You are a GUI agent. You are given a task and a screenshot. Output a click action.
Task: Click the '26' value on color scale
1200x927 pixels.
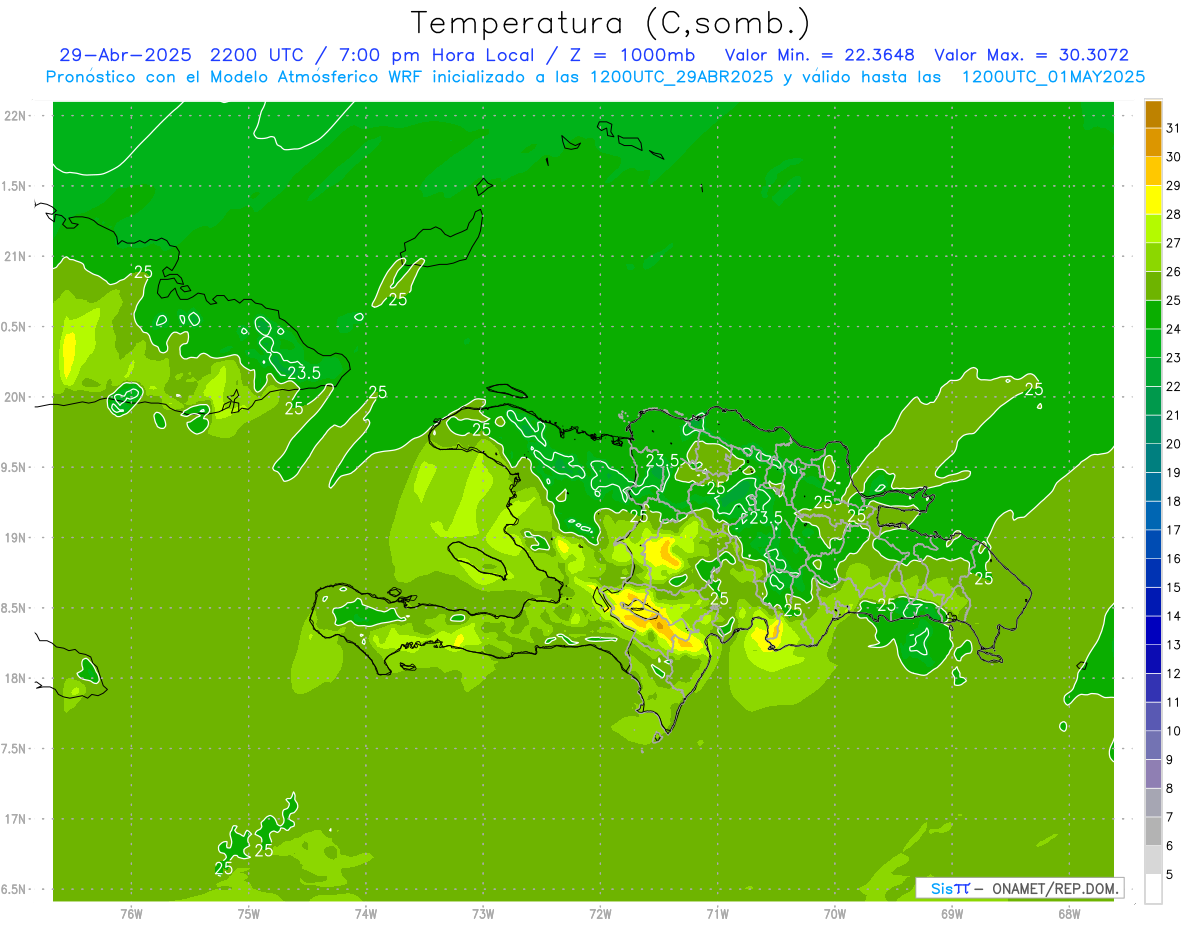pos(1174,271)
